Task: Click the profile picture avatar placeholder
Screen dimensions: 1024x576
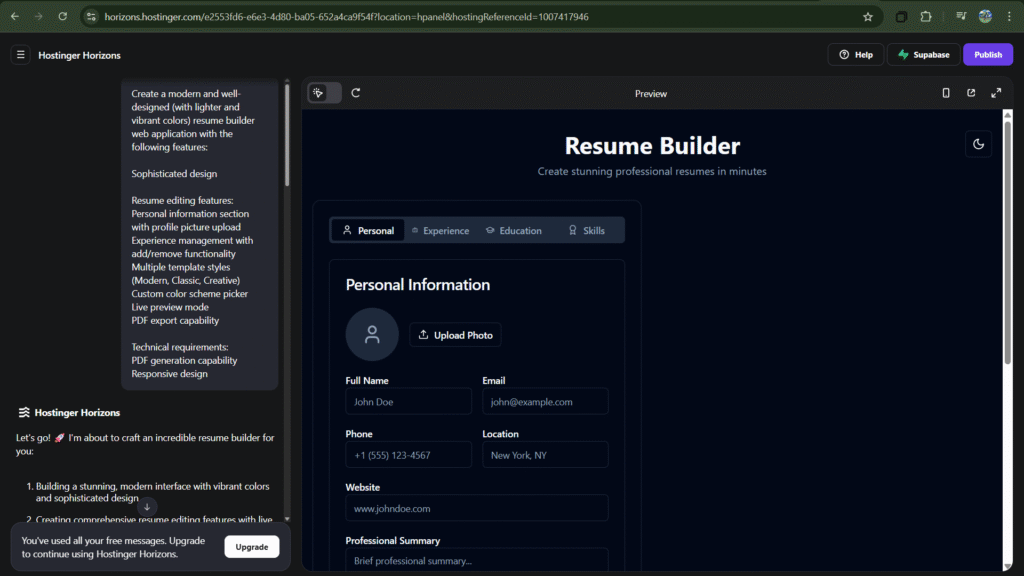Action: click(x=372, y=335)
